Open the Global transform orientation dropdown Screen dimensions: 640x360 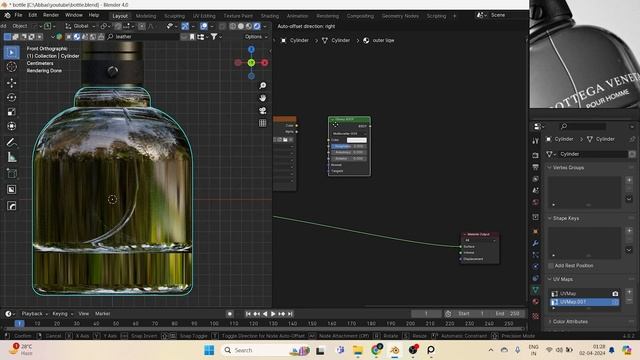pos(80,26)
